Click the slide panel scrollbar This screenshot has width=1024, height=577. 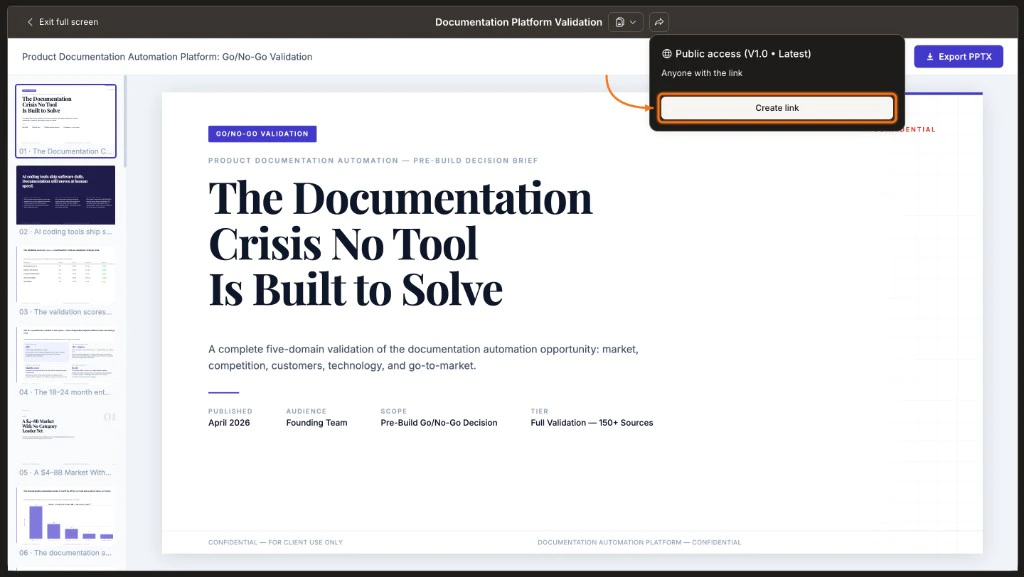tap(125, 120)
